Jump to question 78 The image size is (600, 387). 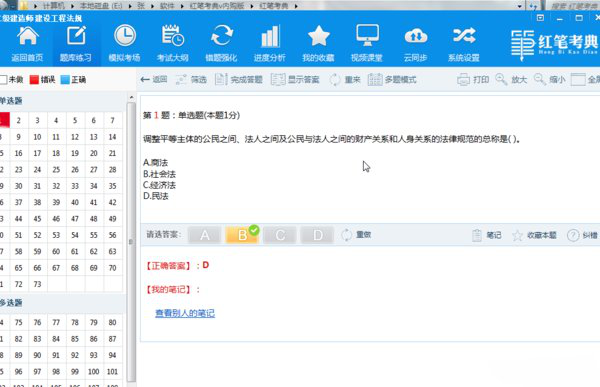click(x=75, y=322)
